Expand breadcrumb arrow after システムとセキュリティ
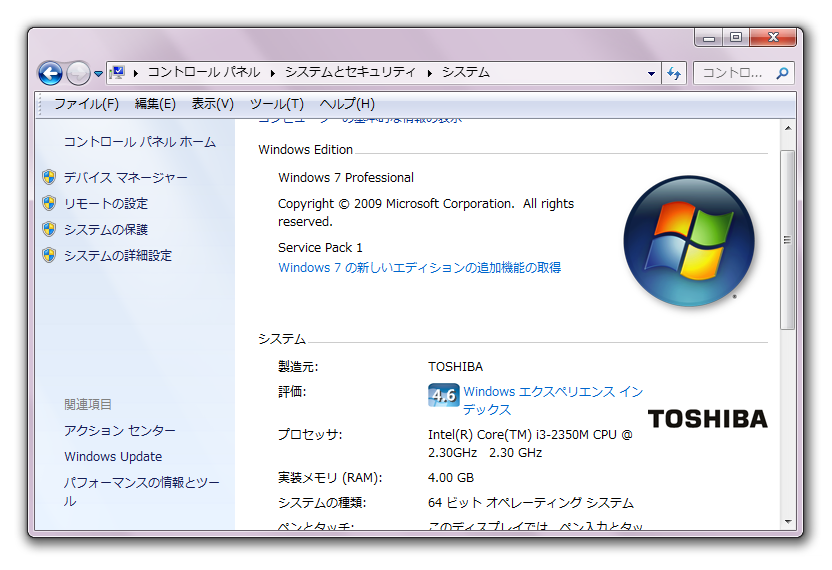The width and height of the screenshot is (832, 570). click(430, 73)
